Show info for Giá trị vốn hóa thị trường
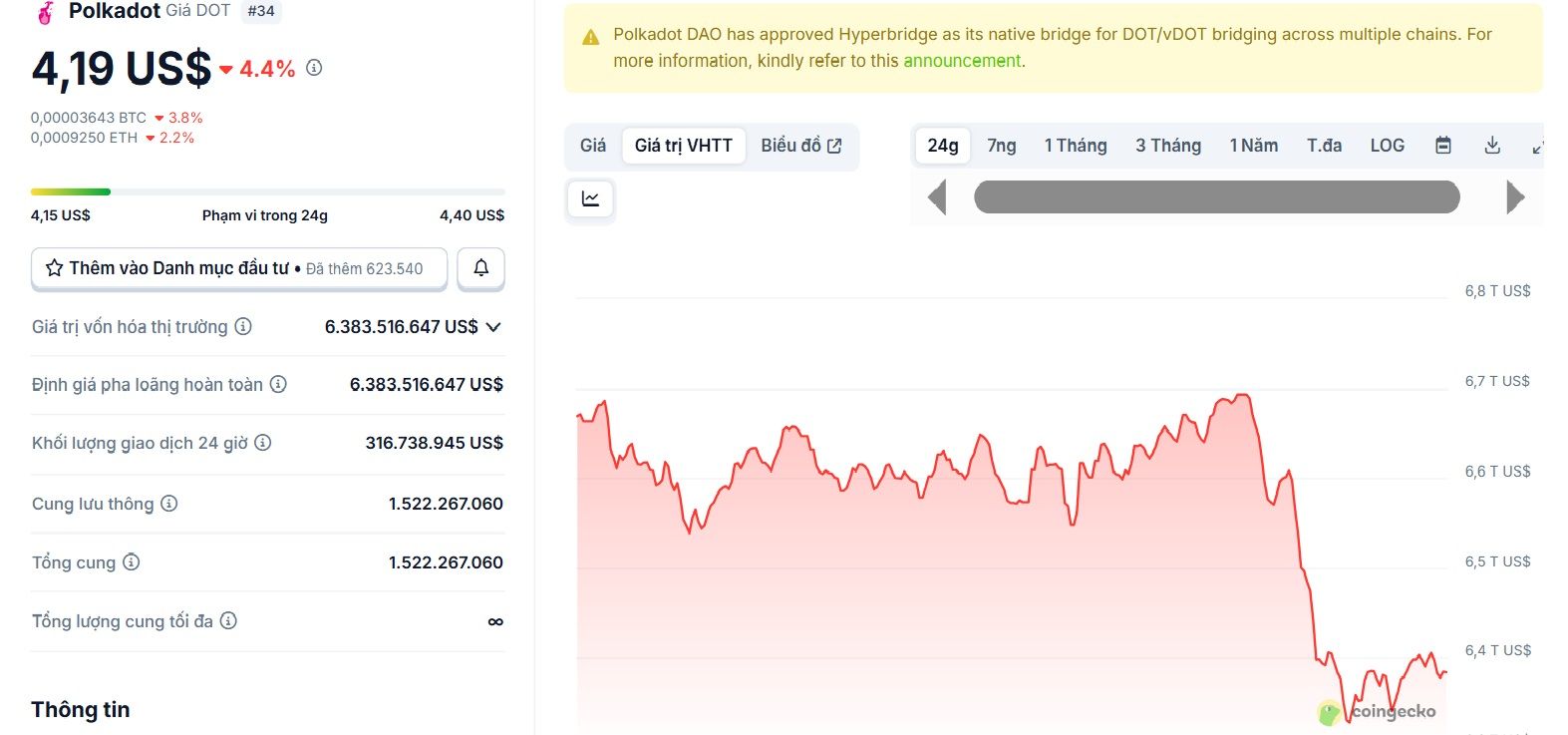The width and height of the screenshot is (1568, 735). (243, 326)
